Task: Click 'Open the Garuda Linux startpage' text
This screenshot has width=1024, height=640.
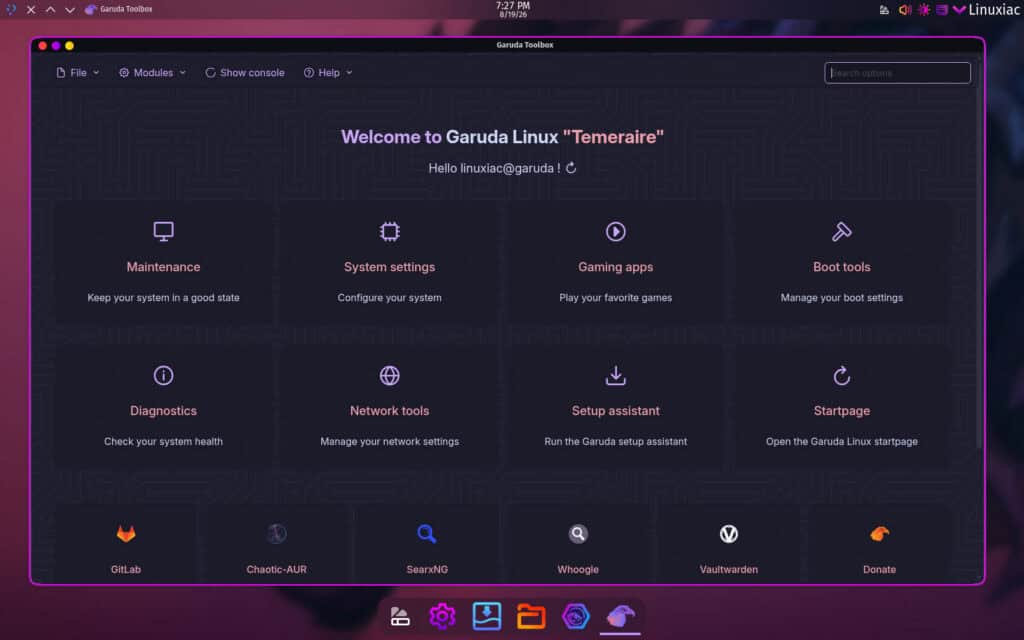Action: 841,441
